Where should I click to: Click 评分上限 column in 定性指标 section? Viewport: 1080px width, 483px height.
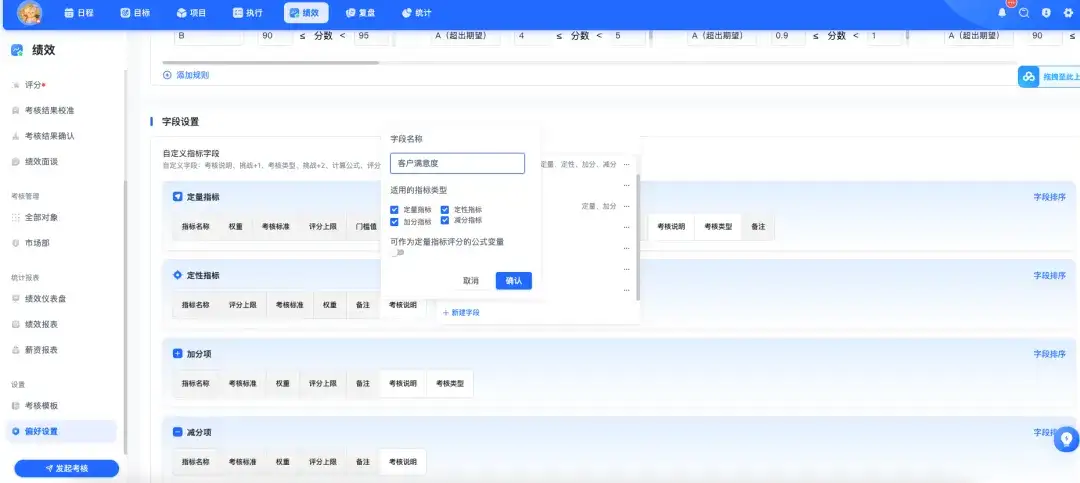(x=242, y=305)
